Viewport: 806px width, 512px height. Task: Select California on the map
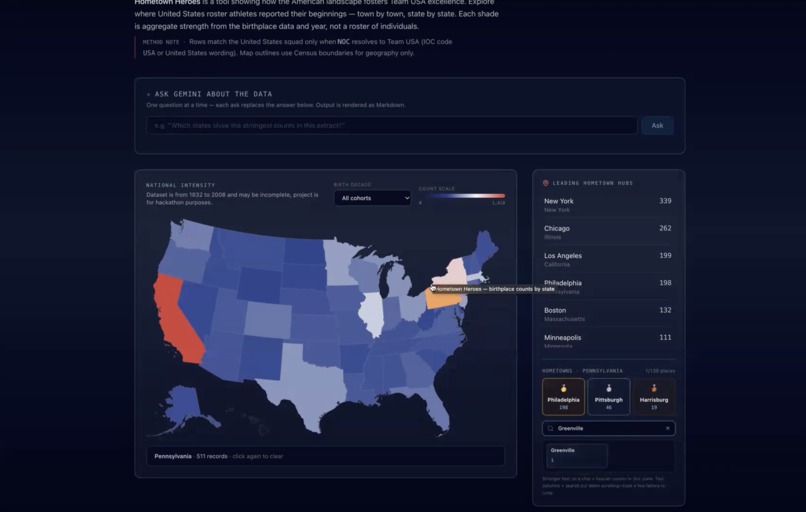click(x=175, y=319)
